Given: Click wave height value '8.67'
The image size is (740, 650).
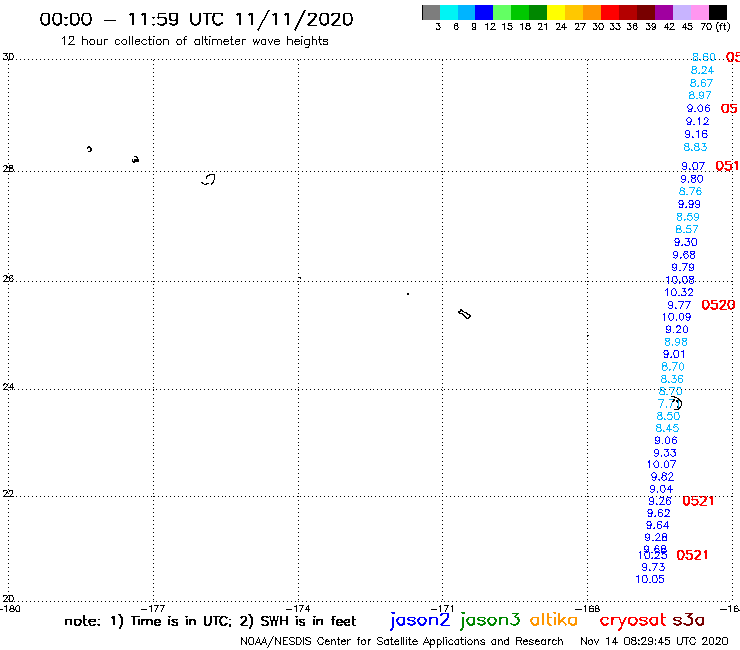Looking at the screenshot, I should click(x=701, y=83).
